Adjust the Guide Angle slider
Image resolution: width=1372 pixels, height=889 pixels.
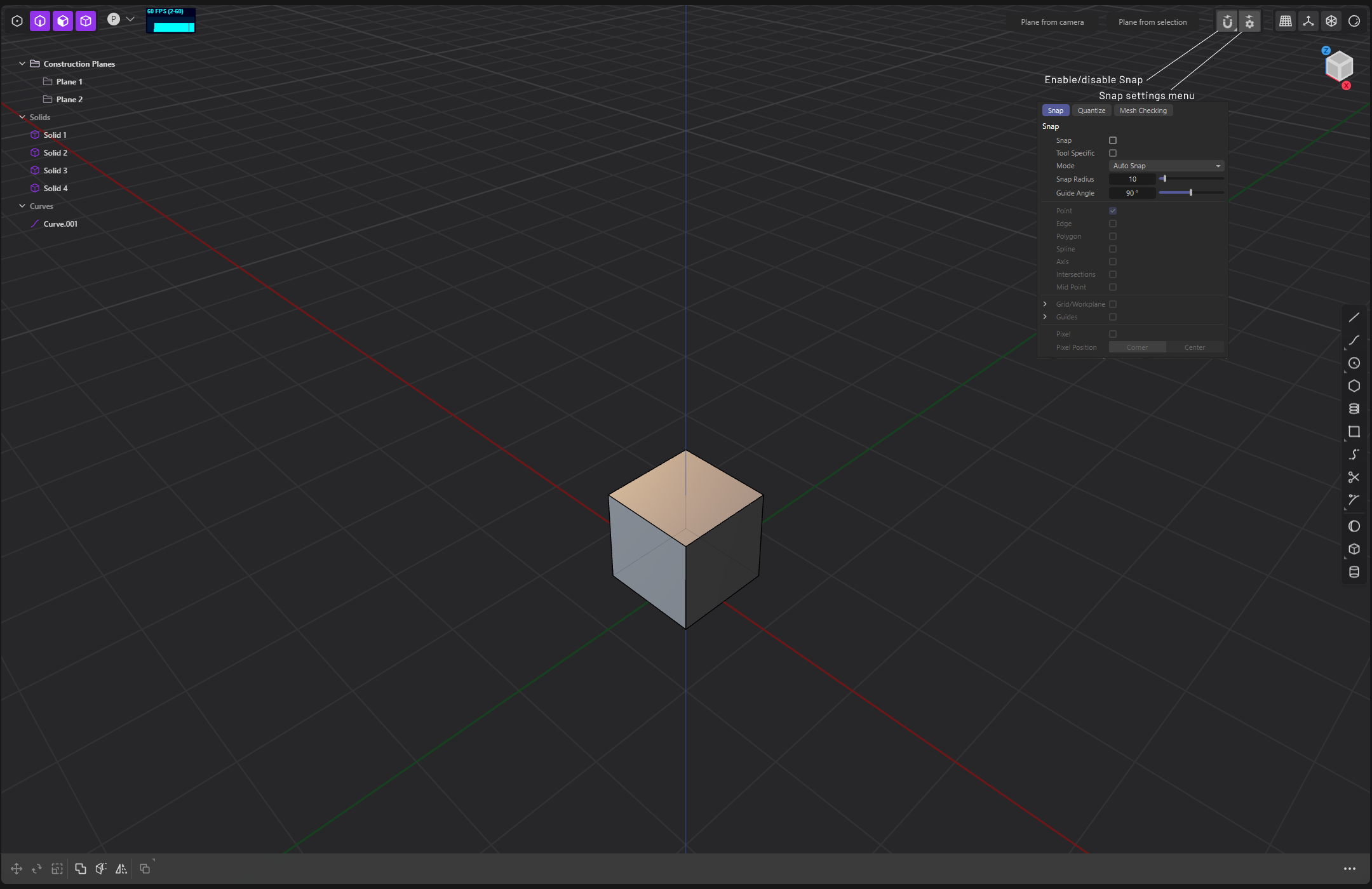click(1190, 192)
